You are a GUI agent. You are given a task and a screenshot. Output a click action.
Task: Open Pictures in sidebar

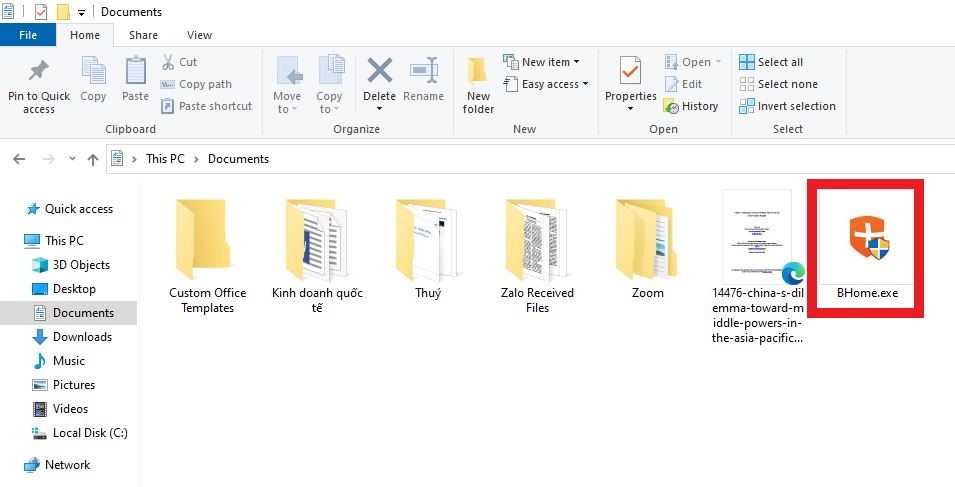(63, 385)
